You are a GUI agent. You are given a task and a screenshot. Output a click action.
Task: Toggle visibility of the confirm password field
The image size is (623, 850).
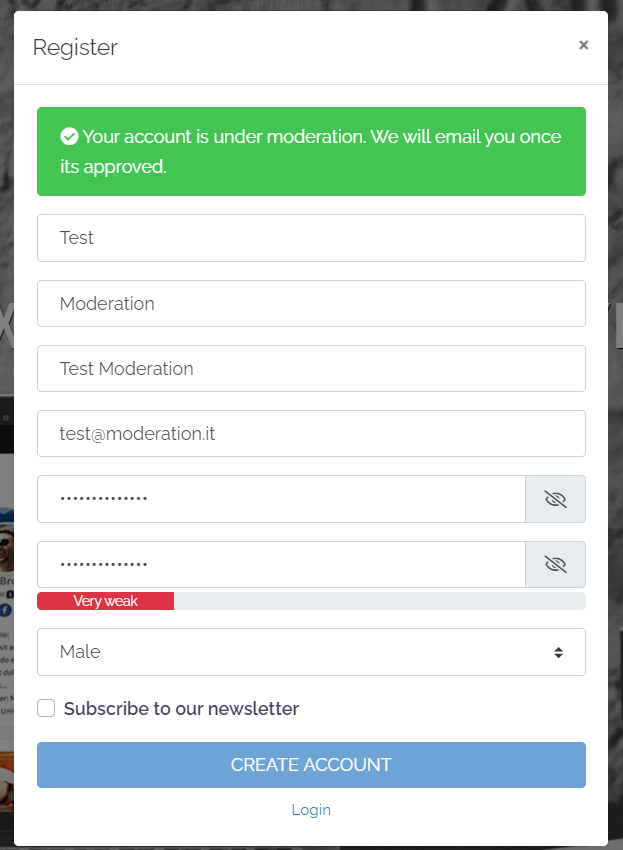tap(555, 563)
